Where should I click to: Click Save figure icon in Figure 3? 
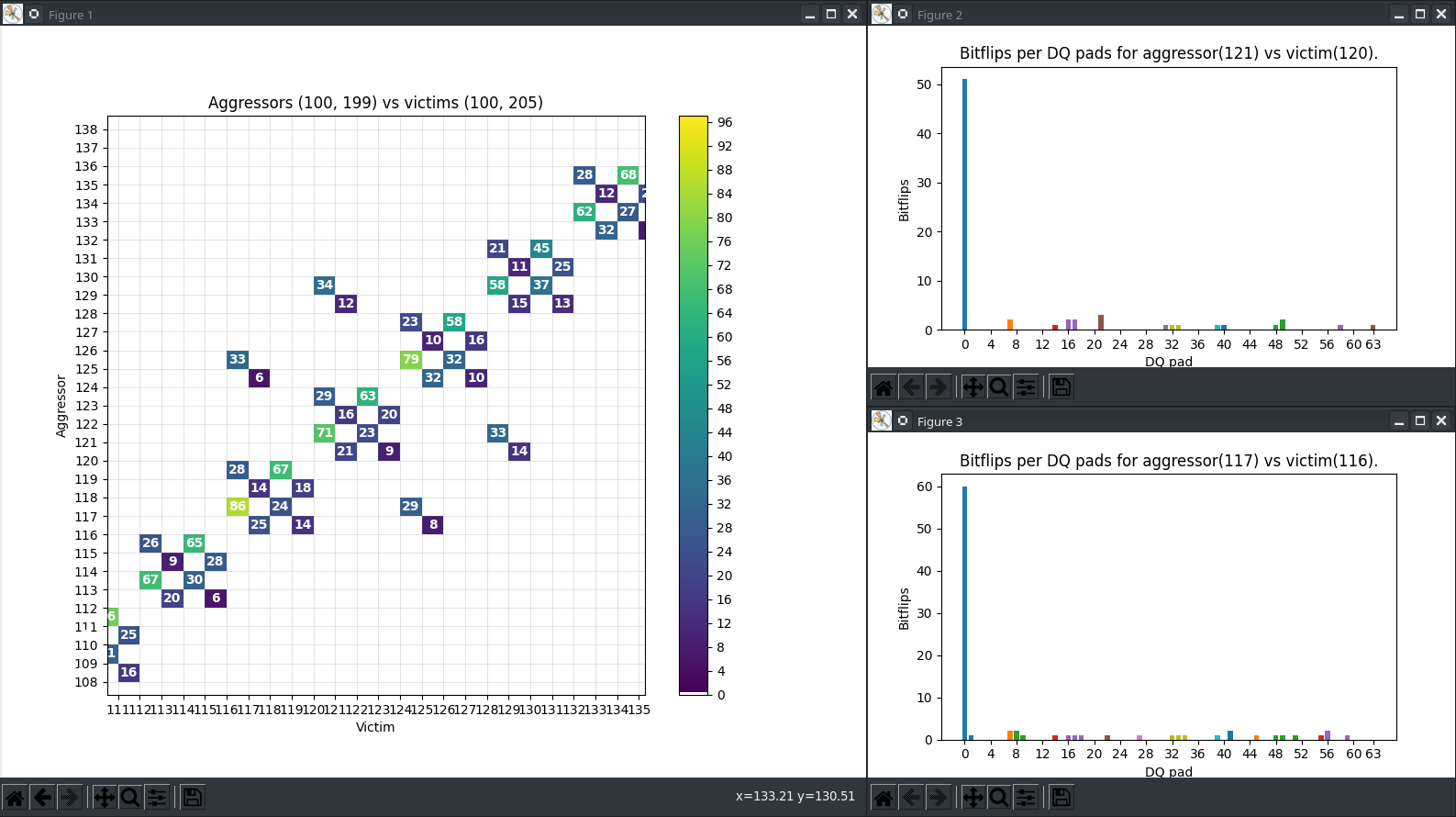pos(1061,797)
